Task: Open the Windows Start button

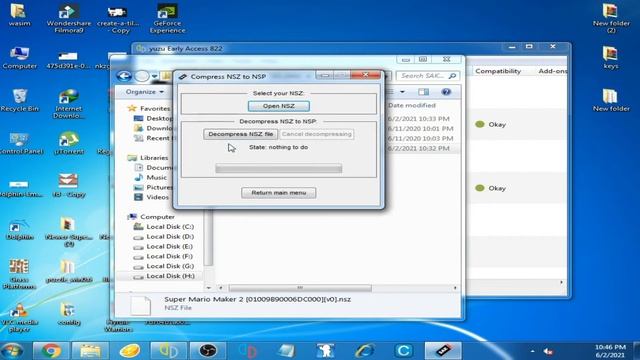Action: [12, 351]
